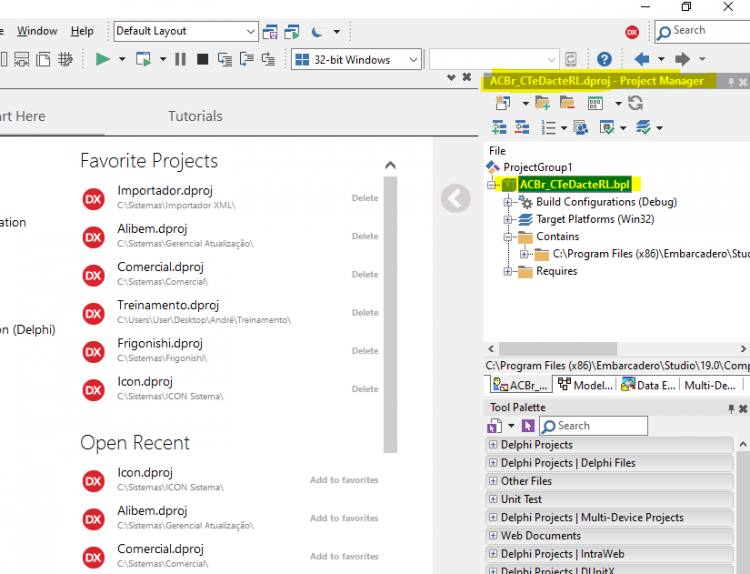Expand the Requires folder node
This screenshot has width=750, height=574.
click(x=507, y=272)
